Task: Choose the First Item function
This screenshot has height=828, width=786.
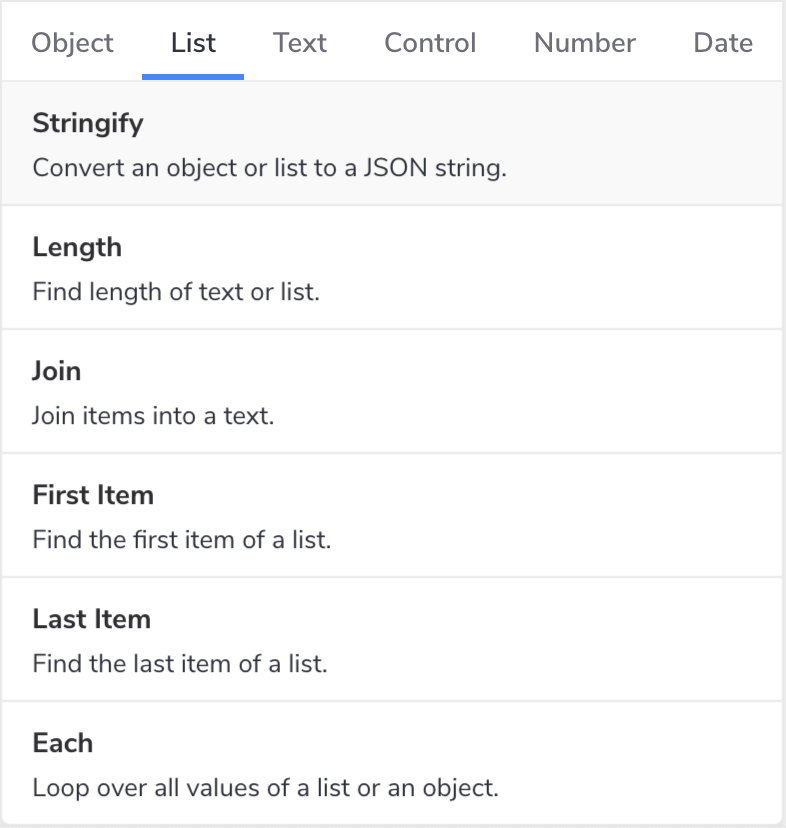Action: coord(93,495)
